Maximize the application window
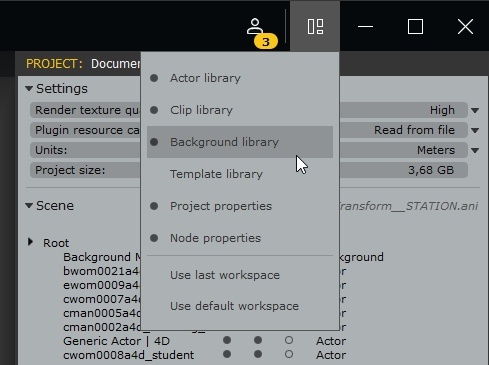This screenshot has height=365, width=489. click(x=415, y=26)
